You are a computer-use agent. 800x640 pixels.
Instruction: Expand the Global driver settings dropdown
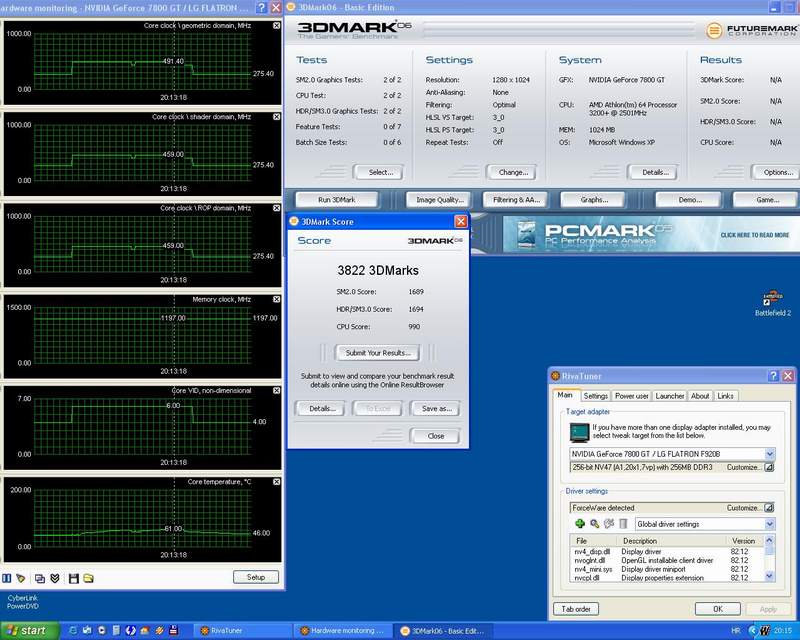pos(769,524)
